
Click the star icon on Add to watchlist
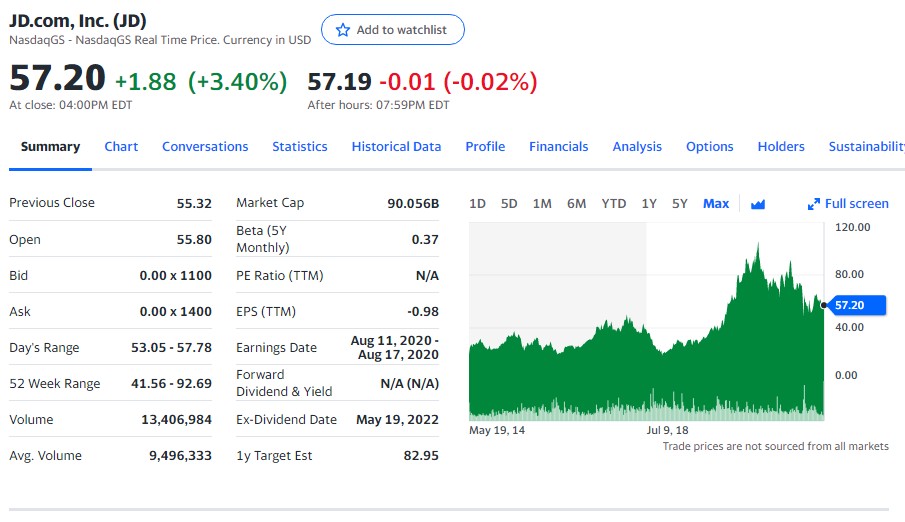(x=343, y=30)
